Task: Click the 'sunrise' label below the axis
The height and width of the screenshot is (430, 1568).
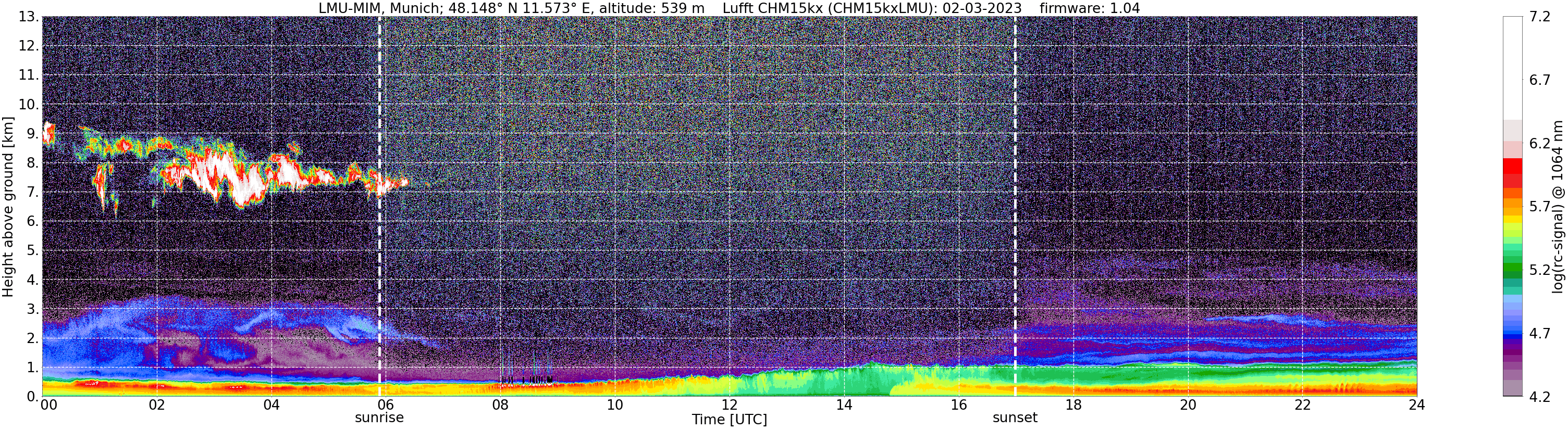Action: (379, 417)
